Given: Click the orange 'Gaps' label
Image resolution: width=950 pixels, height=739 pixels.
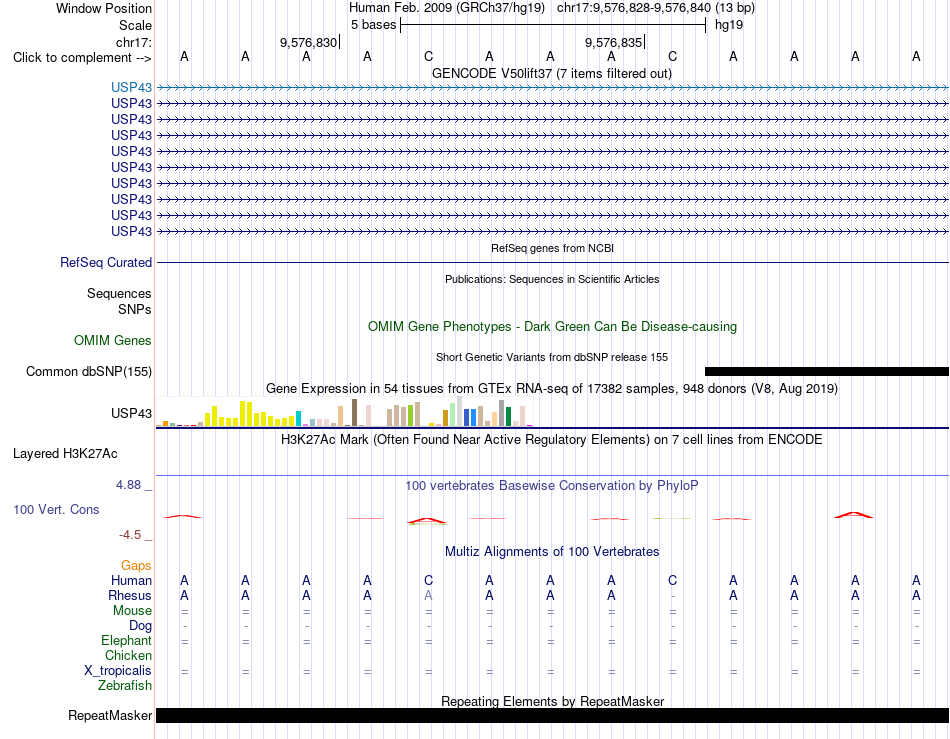Looking at the screenshot, I should click(x=136, y=565).
